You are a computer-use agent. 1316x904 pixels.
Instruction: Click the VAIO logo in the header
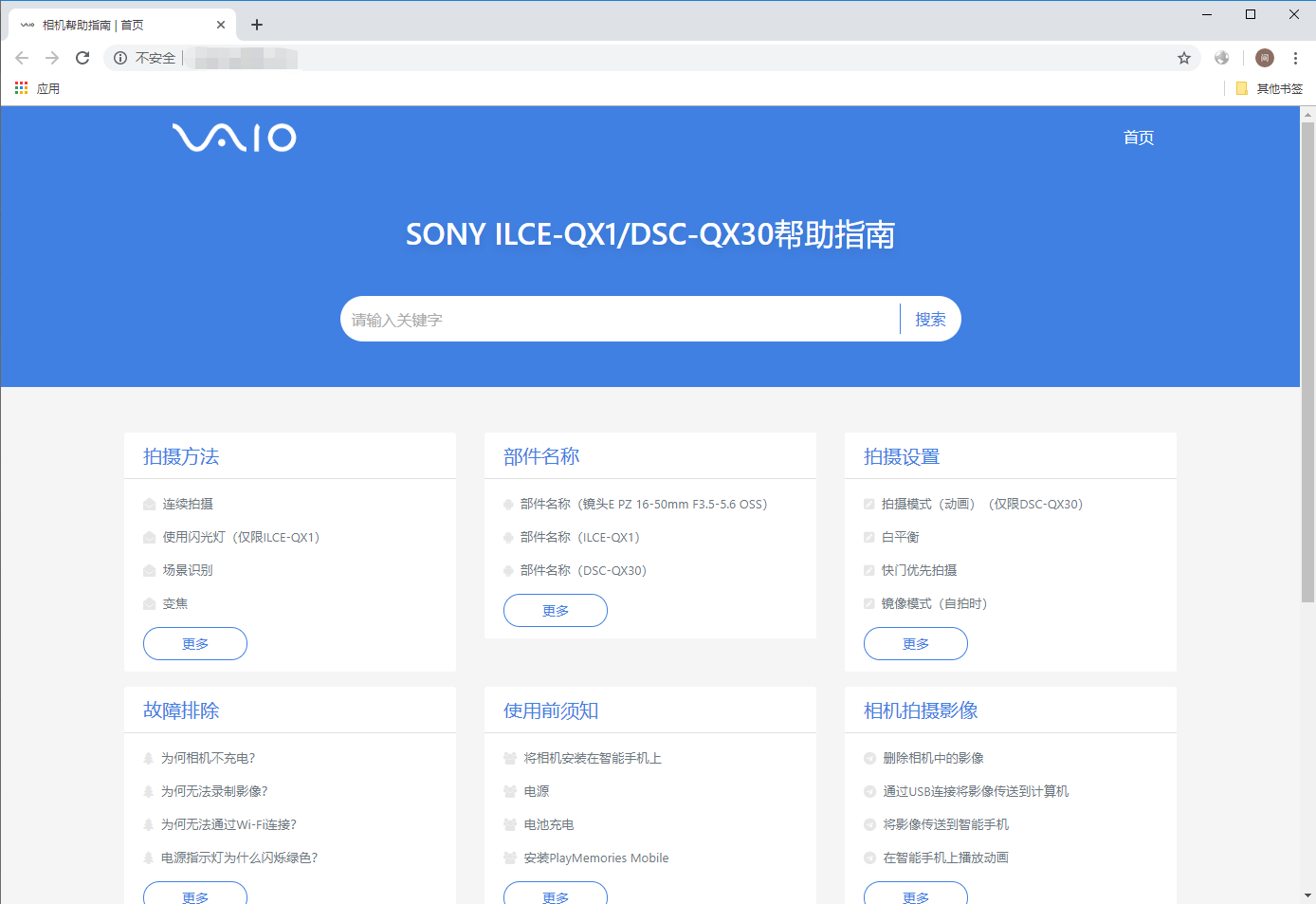click(234, 138)
